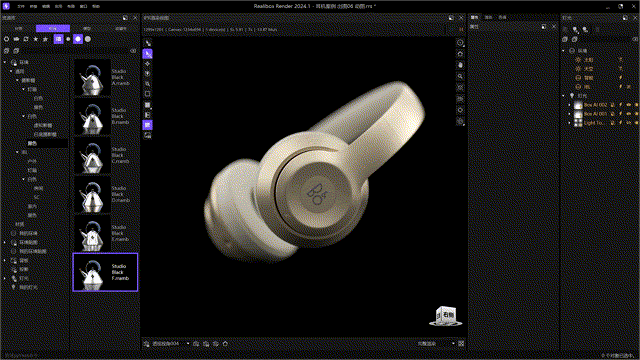Click the bottom icon of viewport right toolbar
This screenshot has width=640, height=360.
[x=460, y=121]
